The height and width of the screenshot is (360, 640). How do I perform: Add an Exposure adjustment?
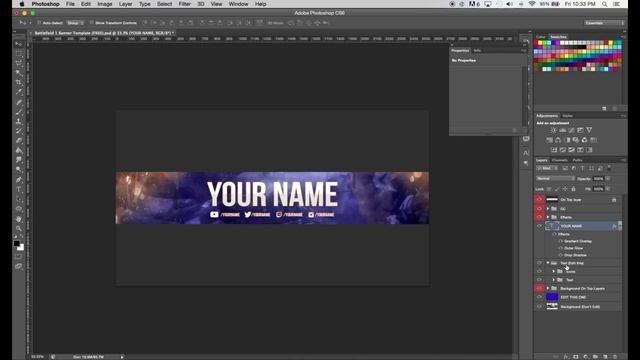pos(580,130)
